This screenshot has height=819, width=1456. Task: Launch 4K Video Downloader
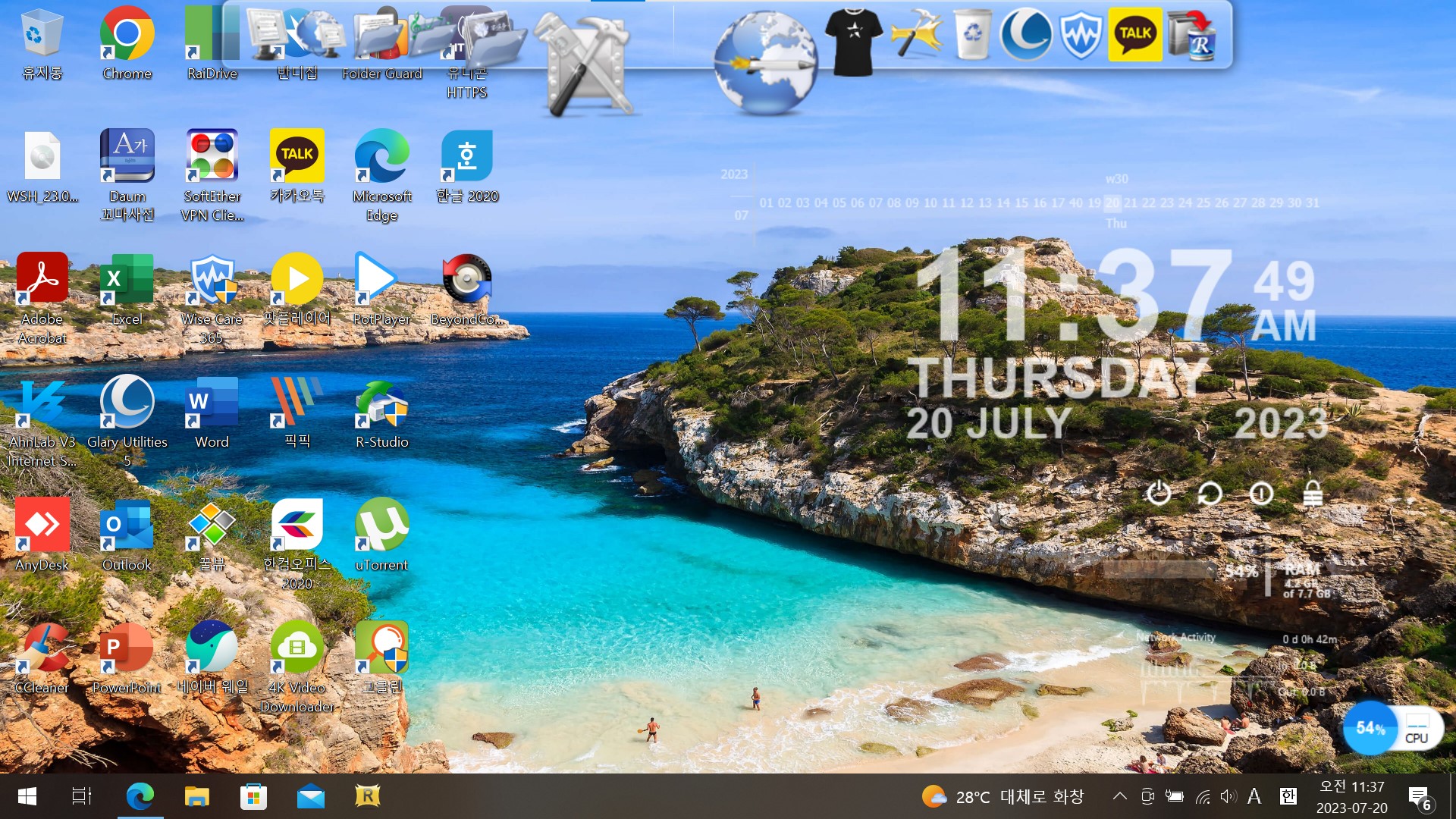click(x=297, y=666)
